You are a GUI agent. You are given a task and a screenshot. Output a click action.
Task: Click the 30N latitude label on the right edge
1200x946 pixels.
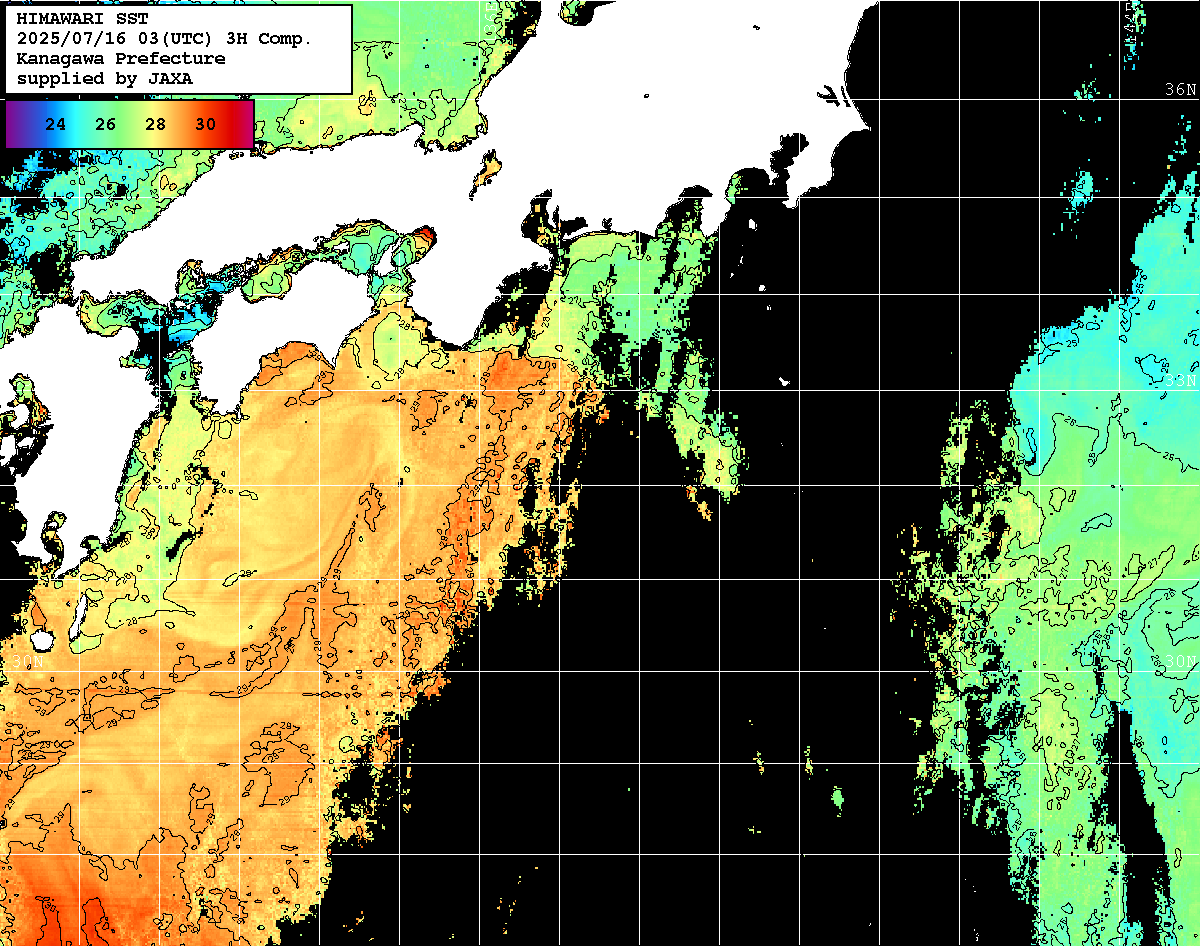point(1180,662)
